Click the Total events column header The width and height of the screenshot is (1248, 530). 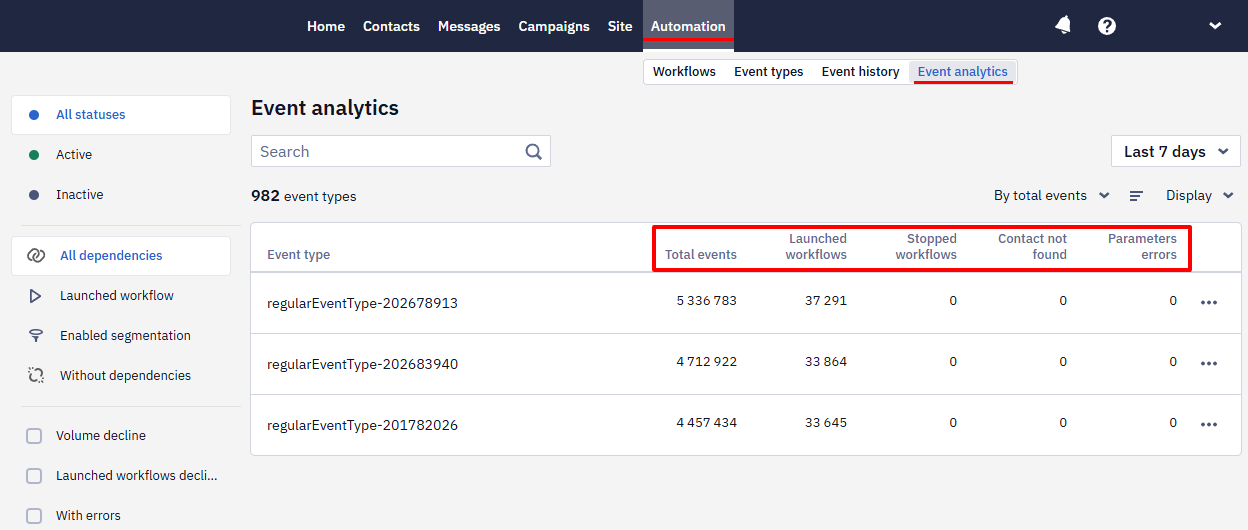point(701,255)
